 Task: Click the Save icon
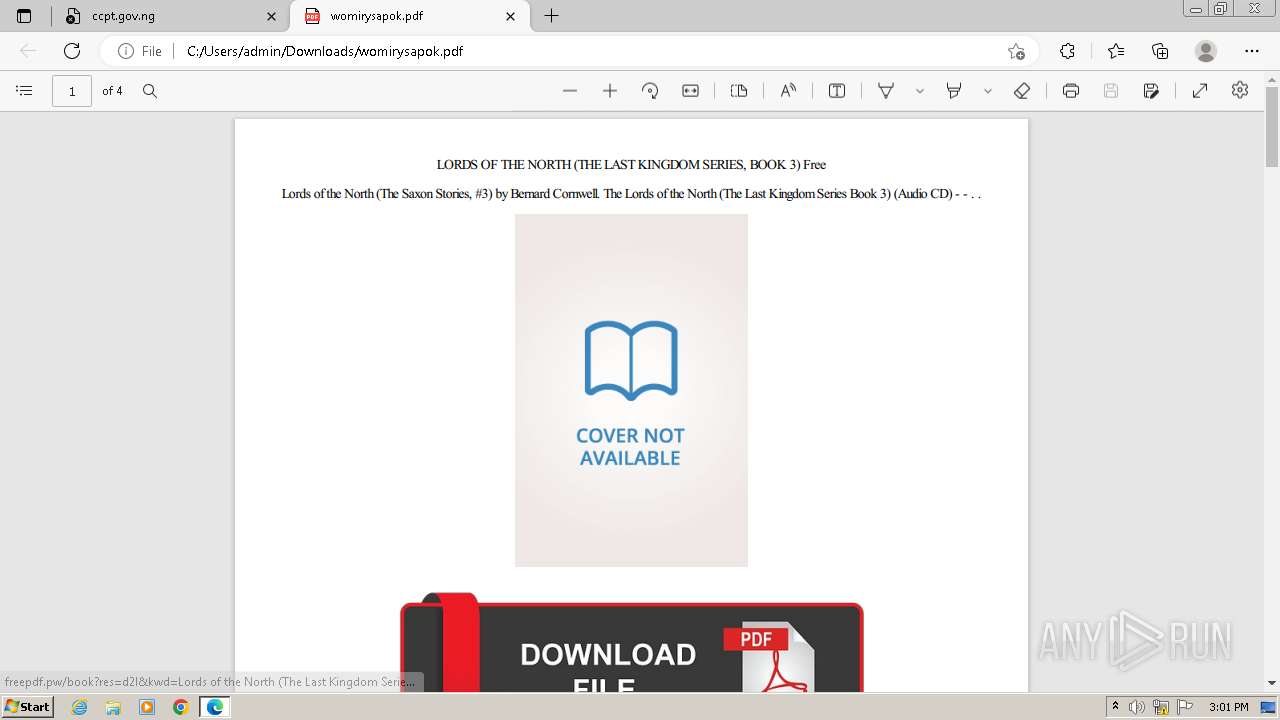pyautogui.click(x=1111, y=91)
